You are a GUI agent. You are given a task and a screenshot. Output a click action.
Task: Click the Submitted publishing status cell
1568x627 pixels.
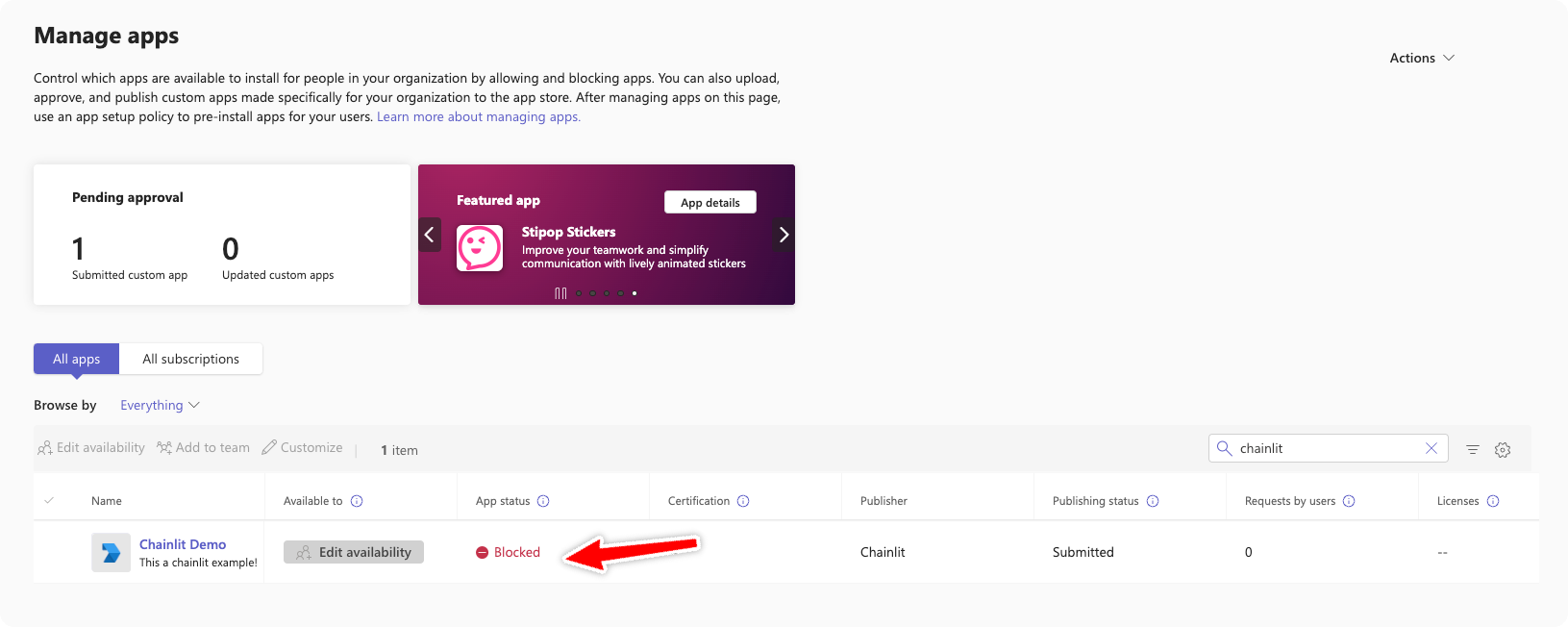pos(1083,552)
